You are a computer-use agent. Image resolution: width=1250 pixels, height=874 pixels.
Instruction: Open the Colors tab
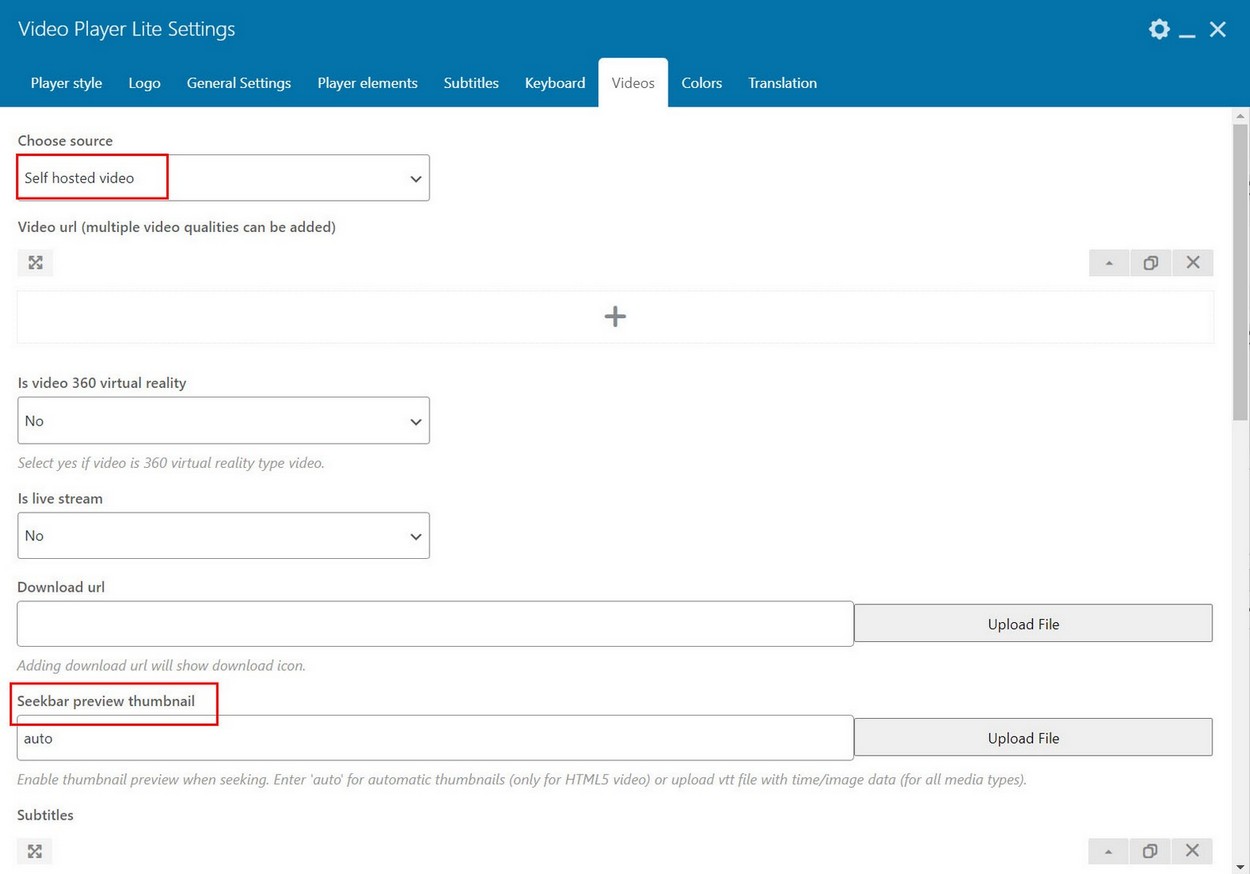[701, 83]
